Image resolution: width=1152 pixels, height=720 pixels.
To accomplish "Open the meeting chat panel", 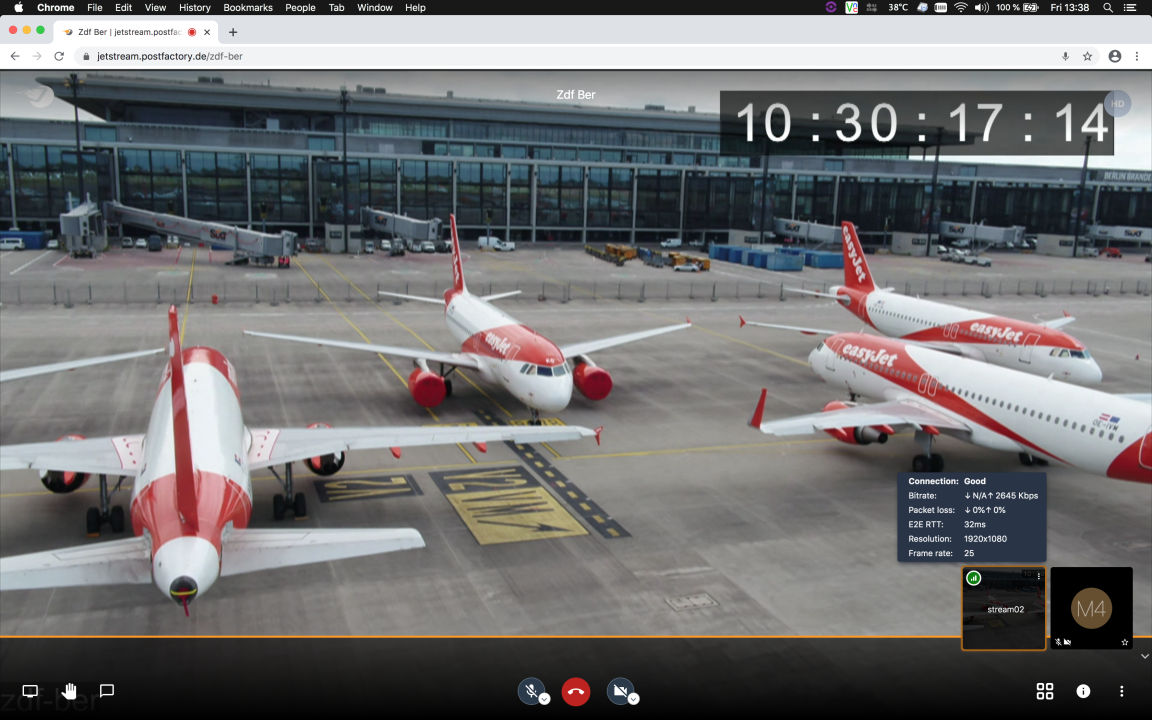I will coord(107,691).
